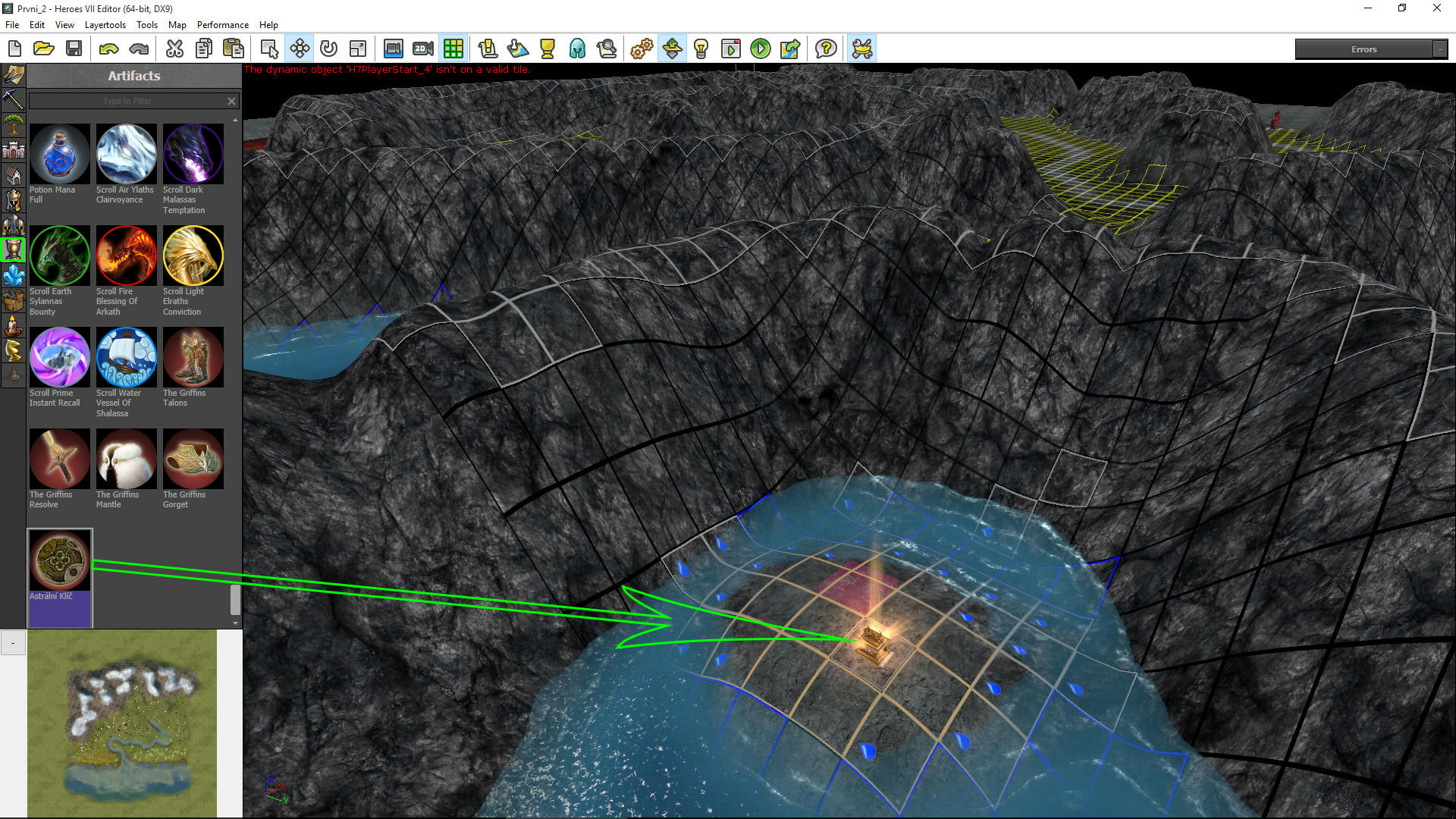Open a map with the folder icon
1456x819 pixels.
(x=44, y=49)
